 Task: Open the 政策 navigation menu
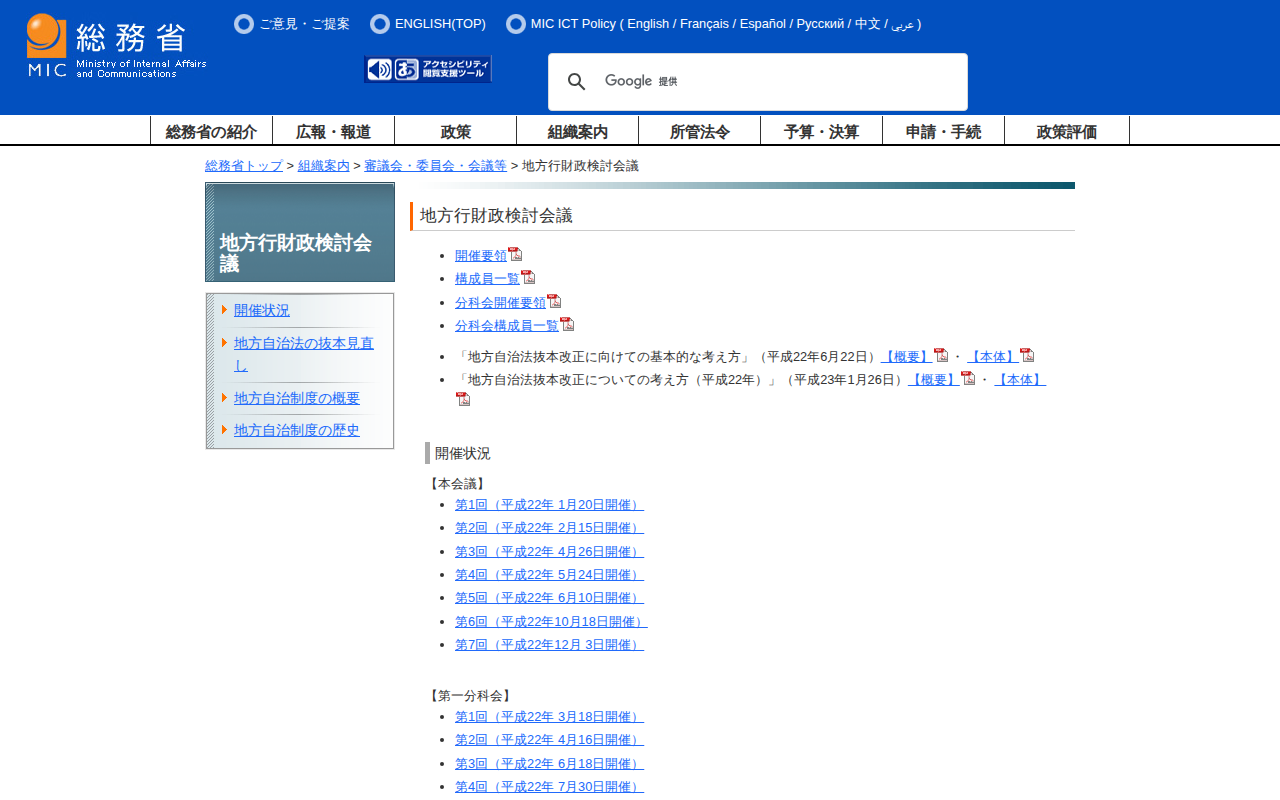pos(455,131)
